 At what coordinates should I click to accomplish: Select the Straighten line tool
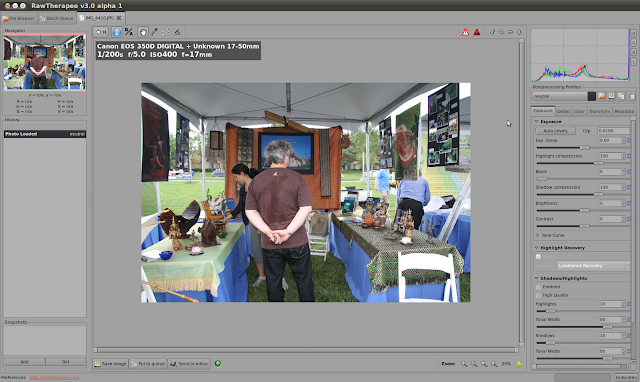tap(177, 32)
